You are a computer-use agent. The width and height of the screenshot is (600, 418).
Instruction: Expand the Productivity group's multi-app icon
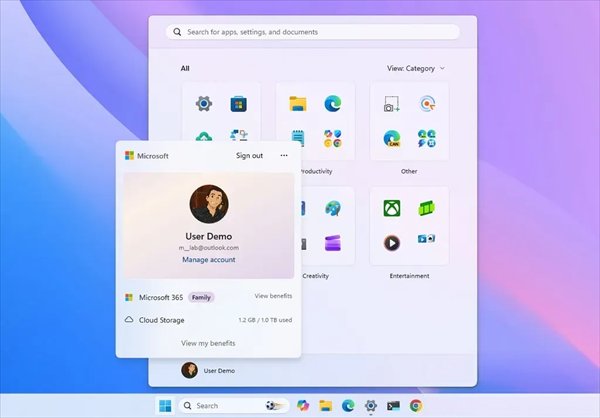[333, 139]
